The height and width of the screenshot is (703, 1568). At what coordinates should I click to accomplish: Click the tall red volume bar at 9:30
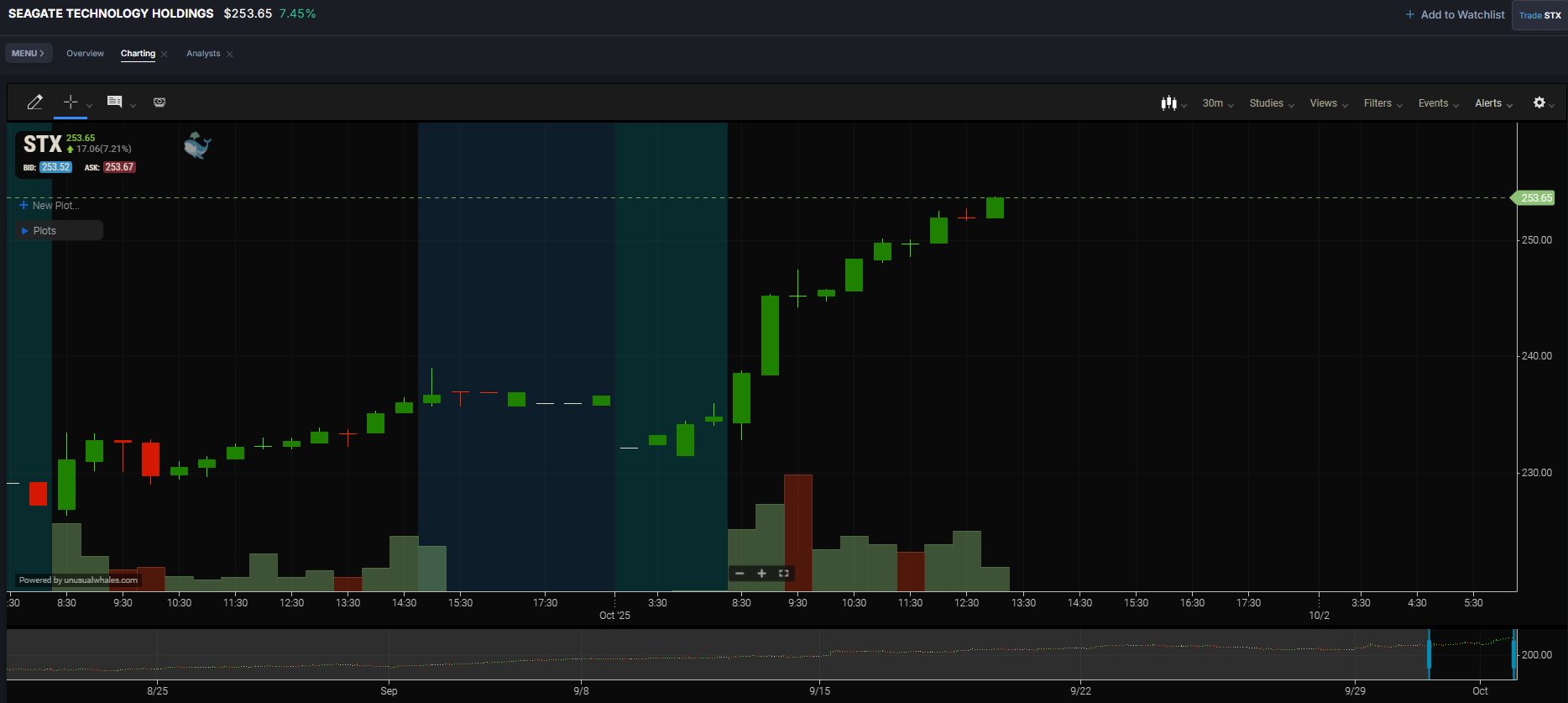797,532
